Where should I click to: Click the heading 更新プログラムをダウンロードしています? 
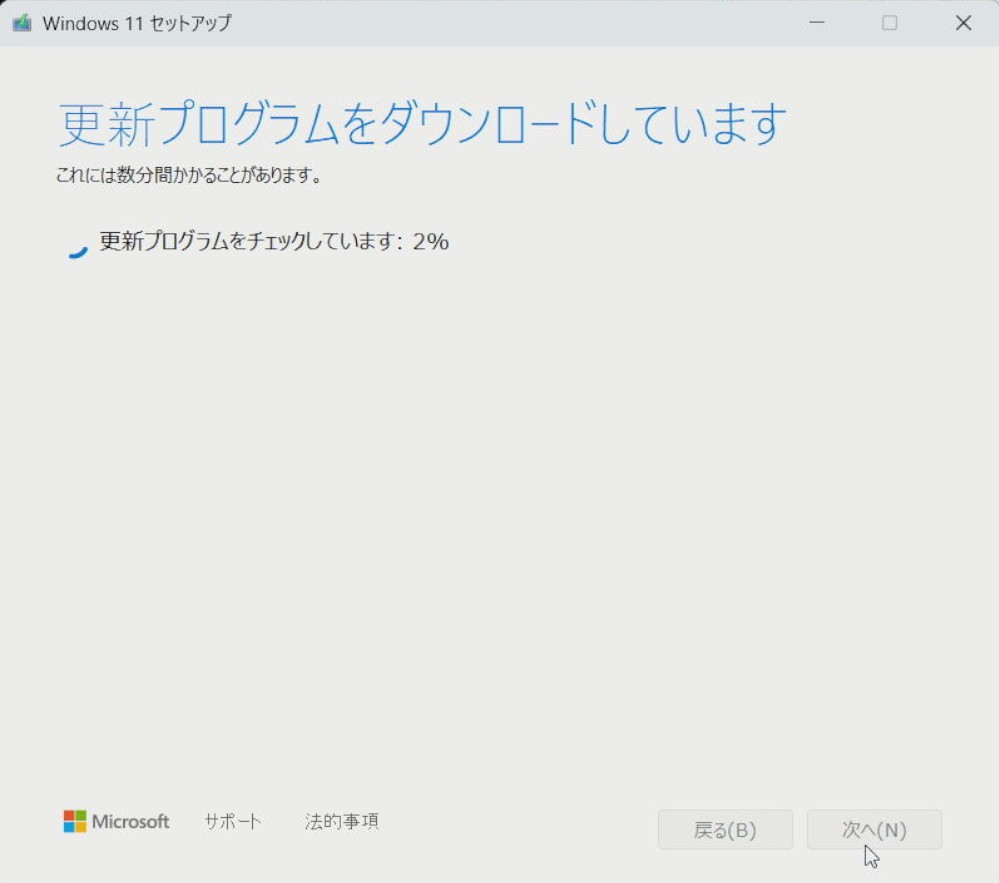click(422, 123)
